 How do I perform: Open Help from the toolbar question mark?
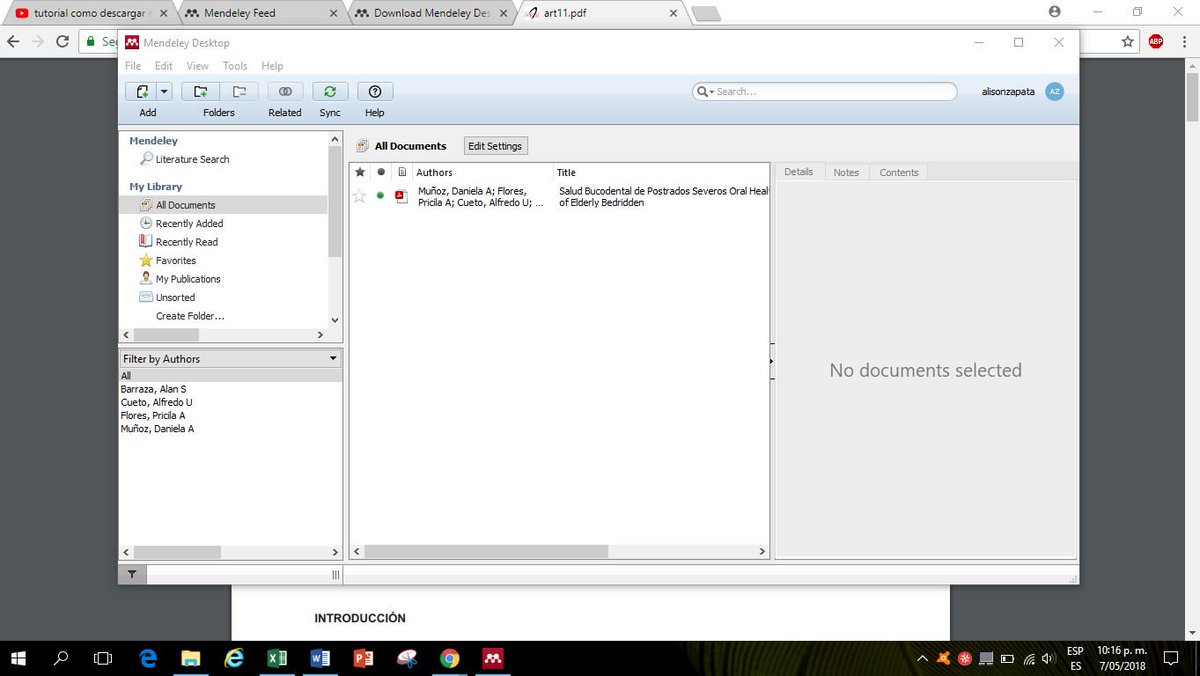tap(375, 91)
